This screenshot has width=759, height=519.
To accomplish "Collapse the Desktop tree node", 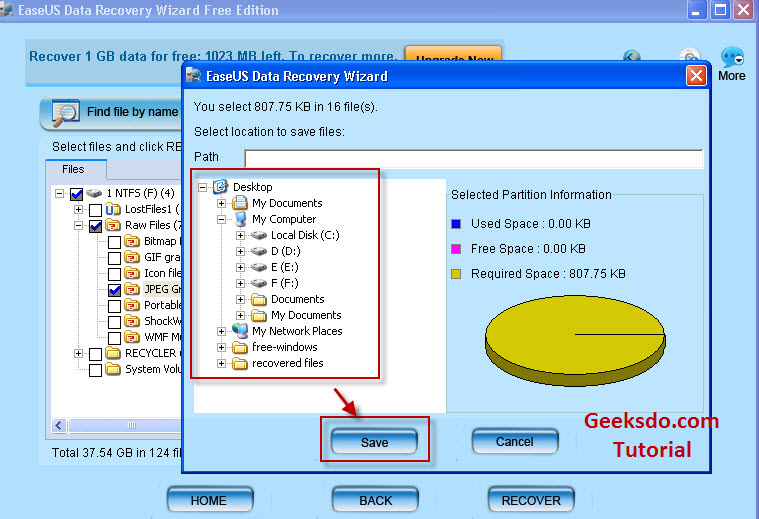I will click(202, 187).
